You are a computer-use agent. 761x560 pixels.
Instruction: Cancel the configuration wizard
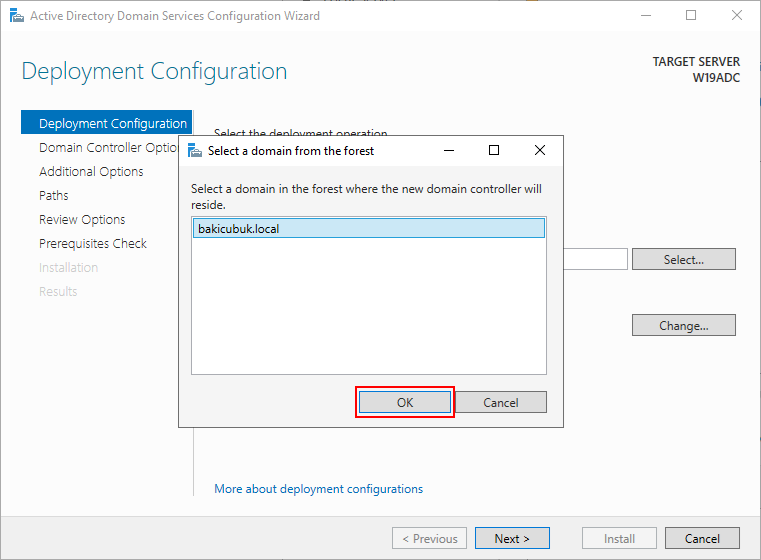(702, 538)
